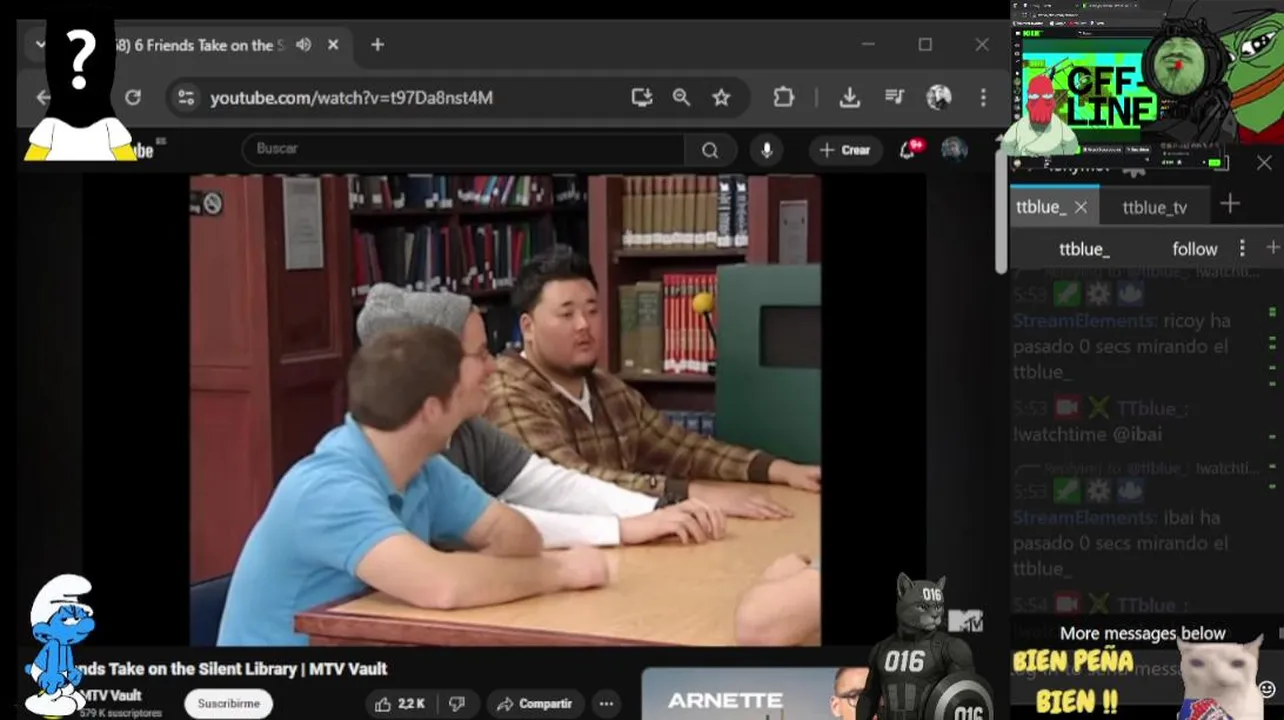The width and height of the screenshot is (1284, 720).
Task: Open chat header three-dot menu
Action: tap(1242, 248)
